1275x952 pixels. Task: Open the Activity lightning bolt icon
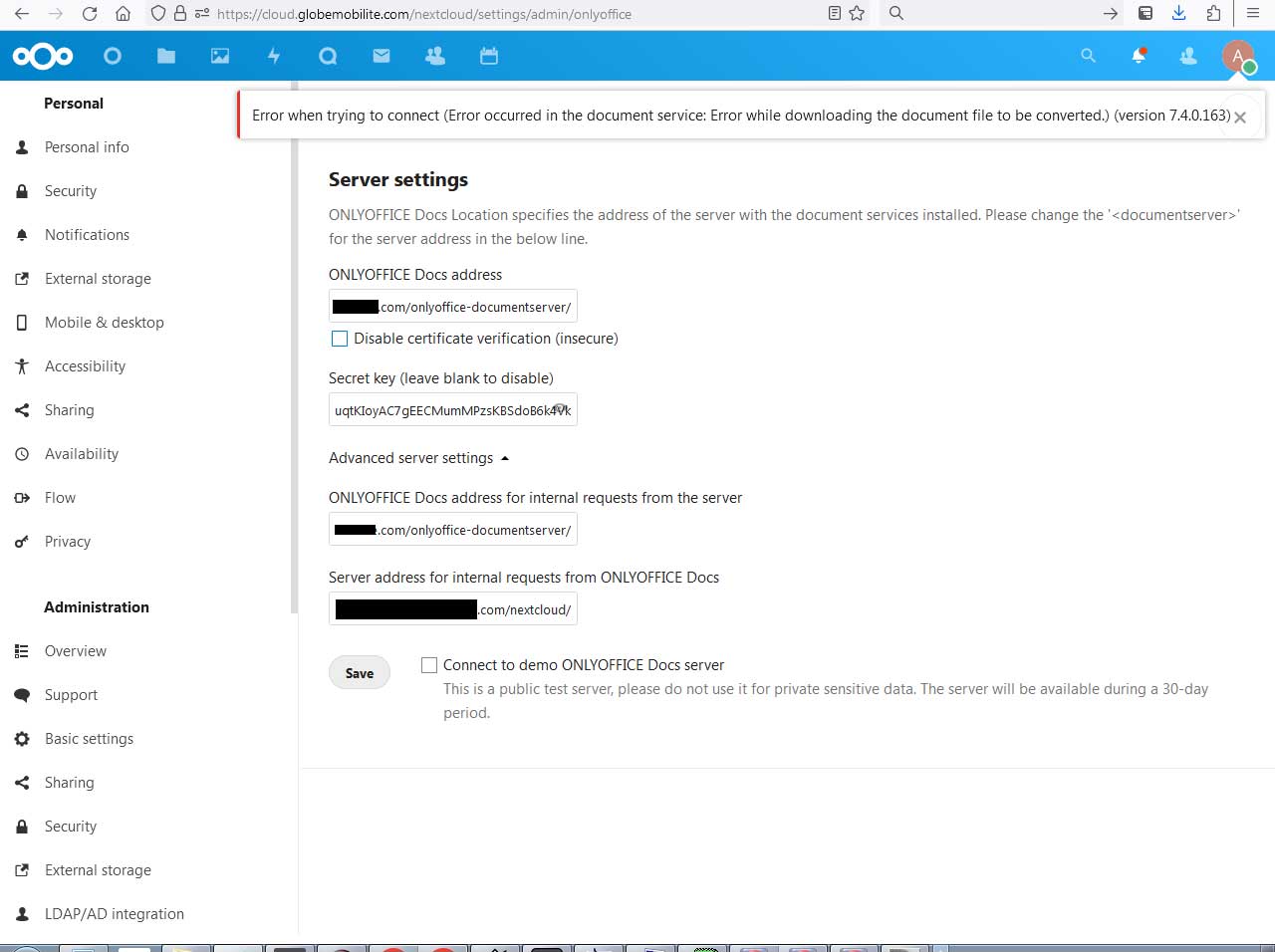274,56
